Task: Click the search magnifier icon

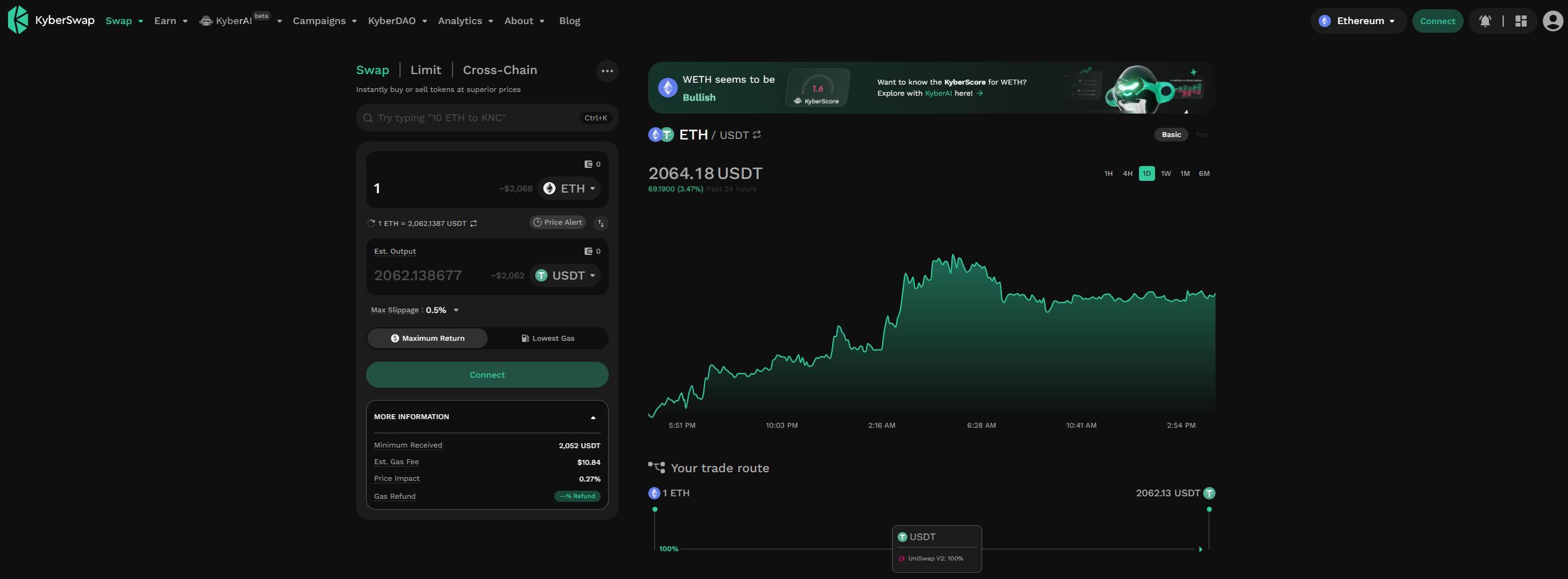Action: coord(368,118)
